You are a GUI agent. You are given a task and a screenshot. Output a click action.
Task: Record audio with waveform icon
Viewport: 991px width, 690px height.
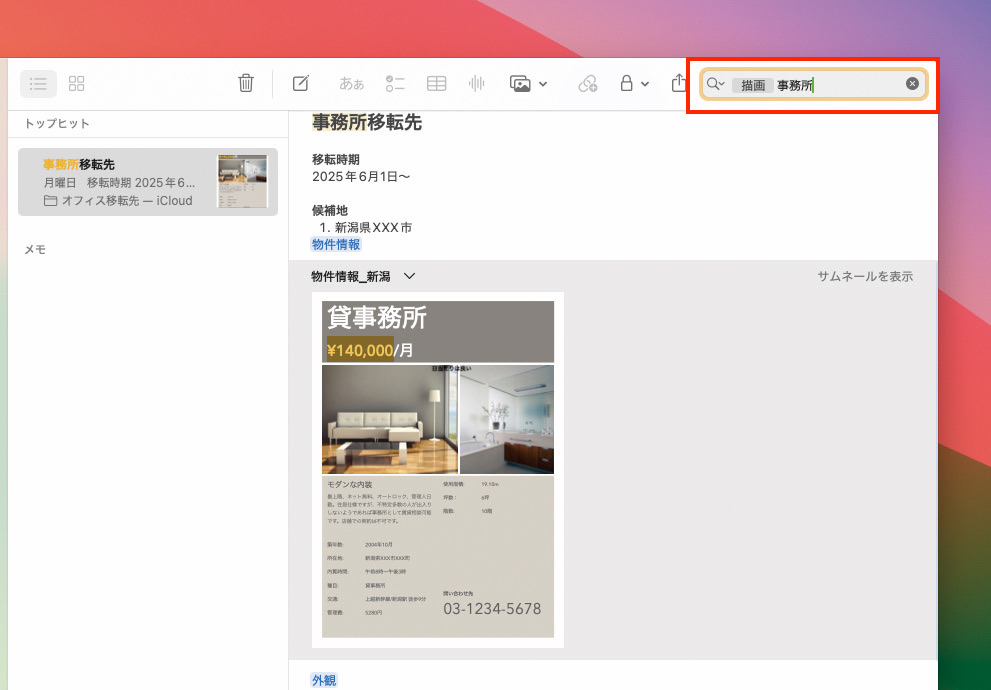tap(477, 83)
